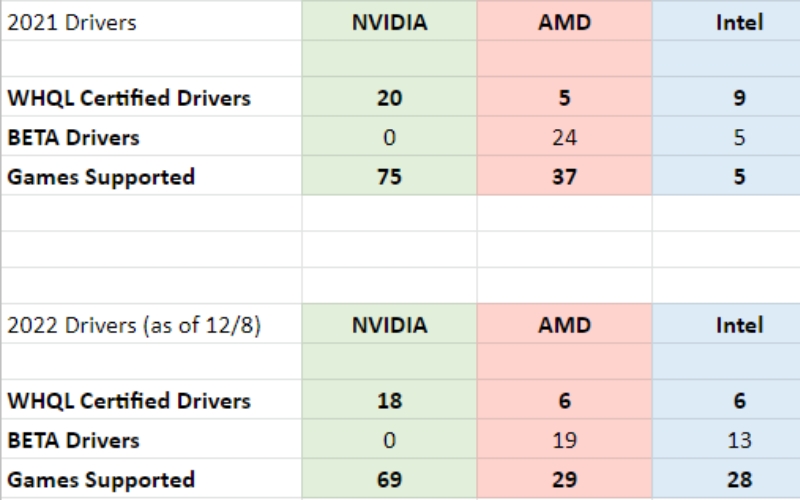The height and width of the screenshot is (500, 800).
Task: Click the NVIDIA header in the 2021 table
Action: pyautogui.click(x=389, y=22)
